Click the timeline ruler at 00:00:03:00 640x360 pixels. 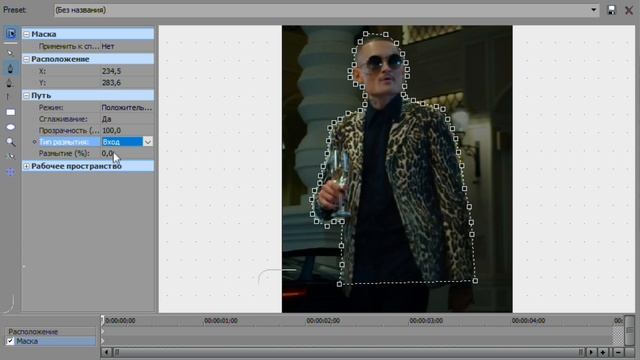(x=426, y=321)
